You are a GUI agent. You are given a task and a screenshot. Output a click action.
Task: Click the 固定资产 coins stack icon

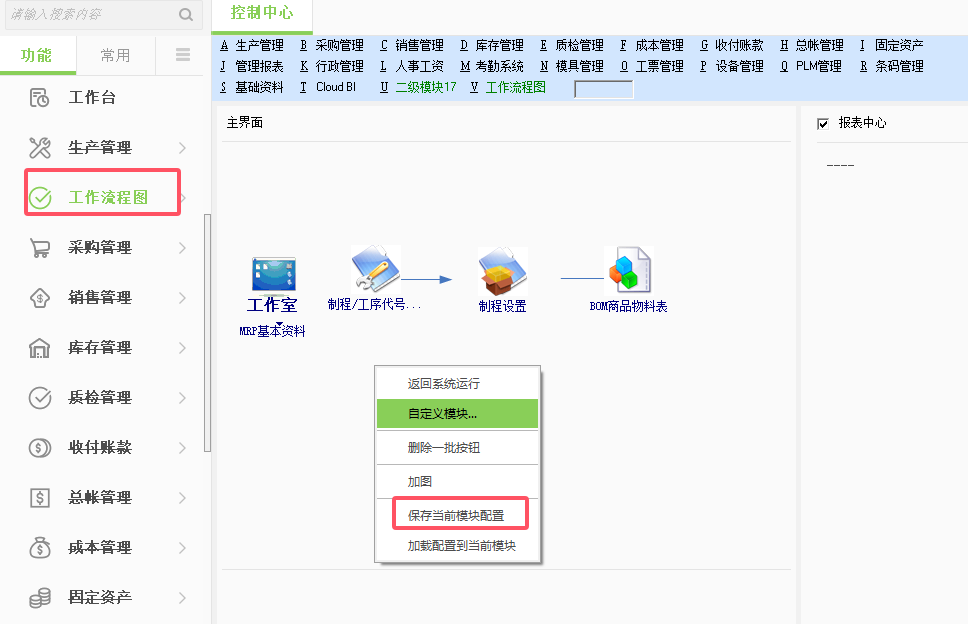point(40,598)
